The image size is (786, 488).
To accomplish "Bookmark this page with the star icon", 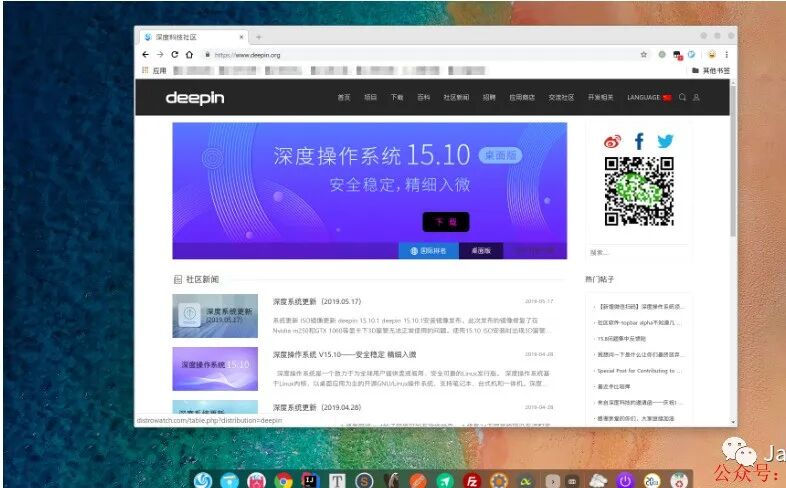I will [x=644, y=55].
